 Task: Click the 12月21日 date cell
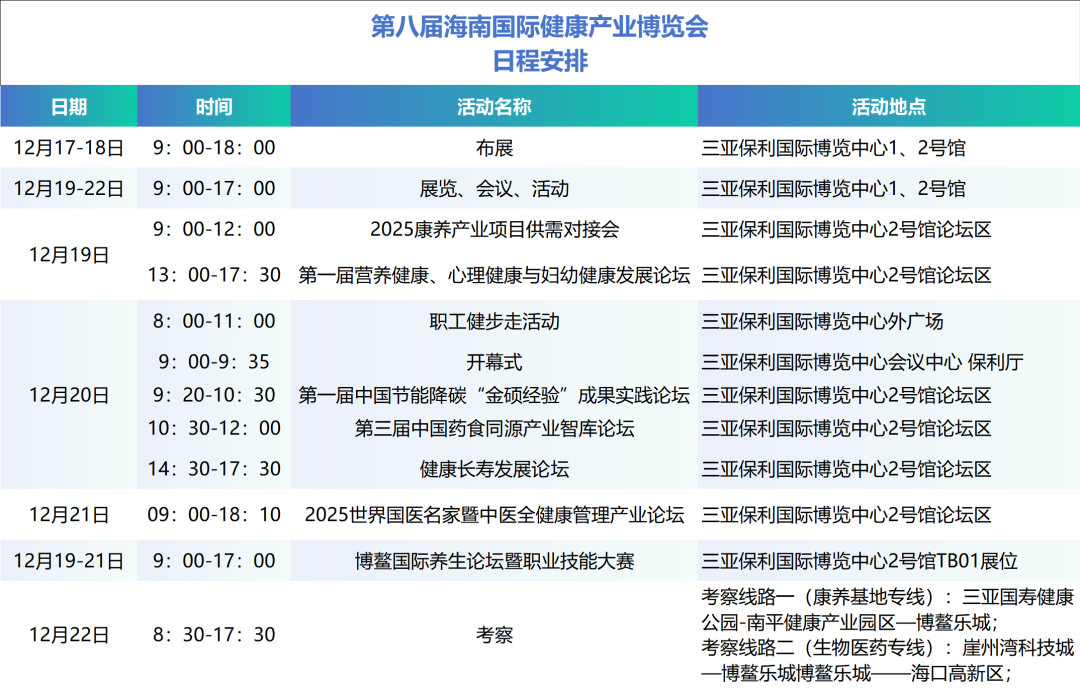pyautogui.click(x=69, y=515)
